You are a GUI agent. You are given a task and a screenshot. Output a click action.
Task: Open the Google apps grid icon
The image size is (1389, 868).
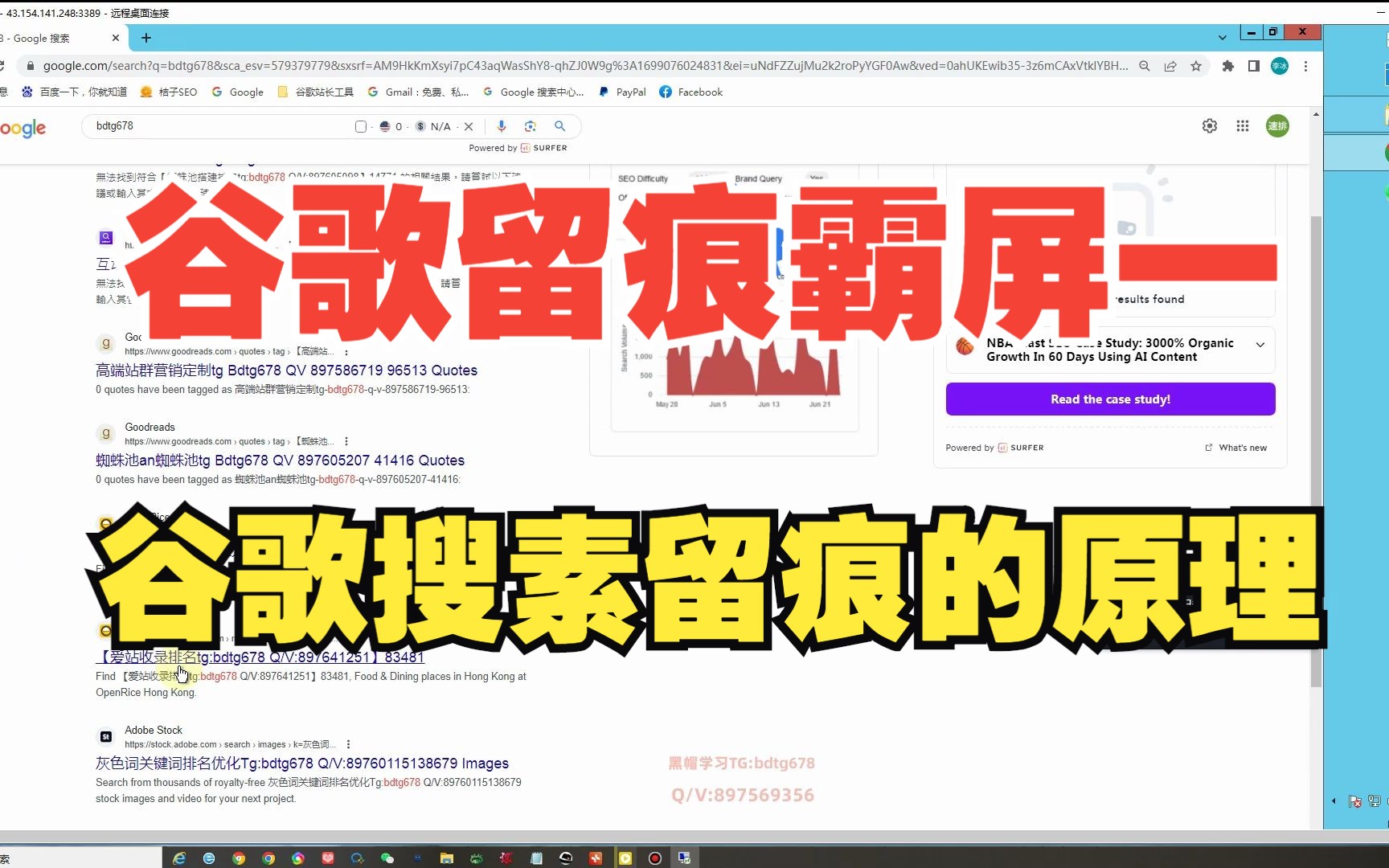[x=1243, y=125]
